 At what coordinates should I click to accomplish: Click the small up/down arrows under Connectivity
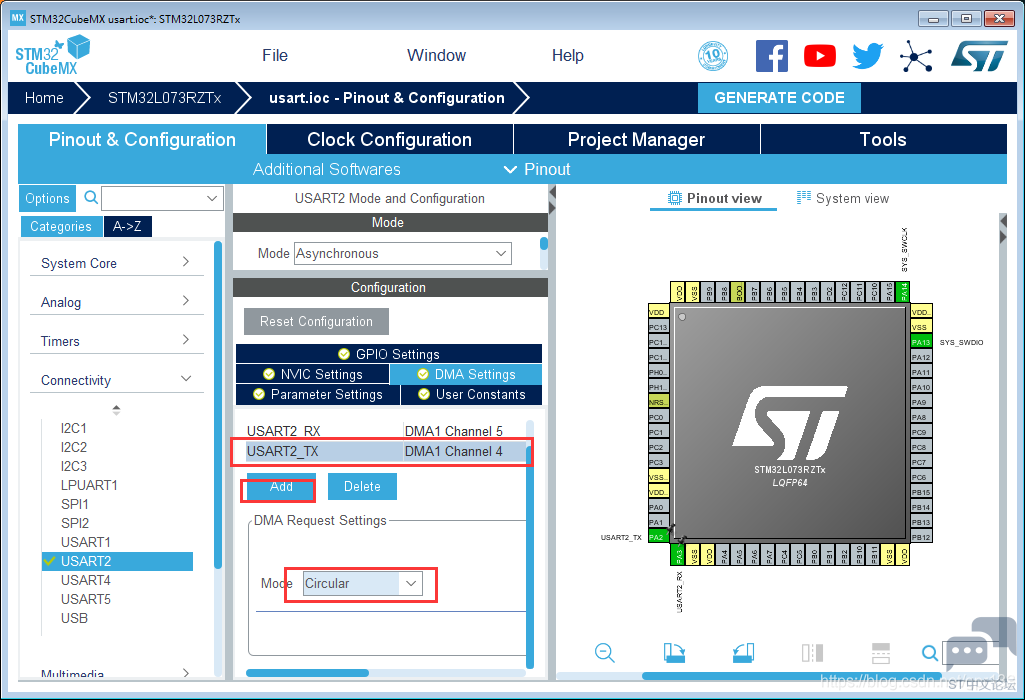tap(116, 410)
